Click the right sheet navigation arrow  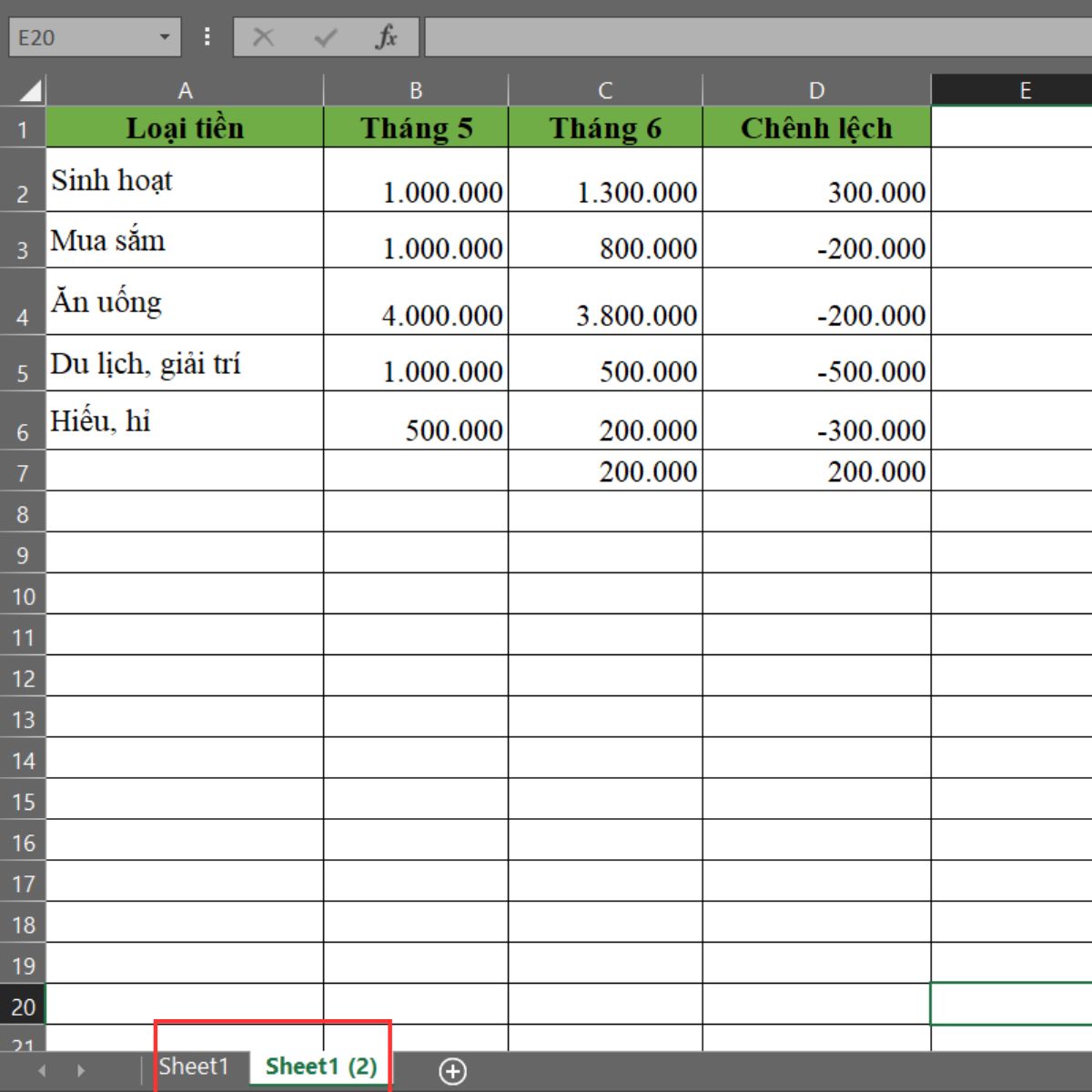click(80, 1072)
